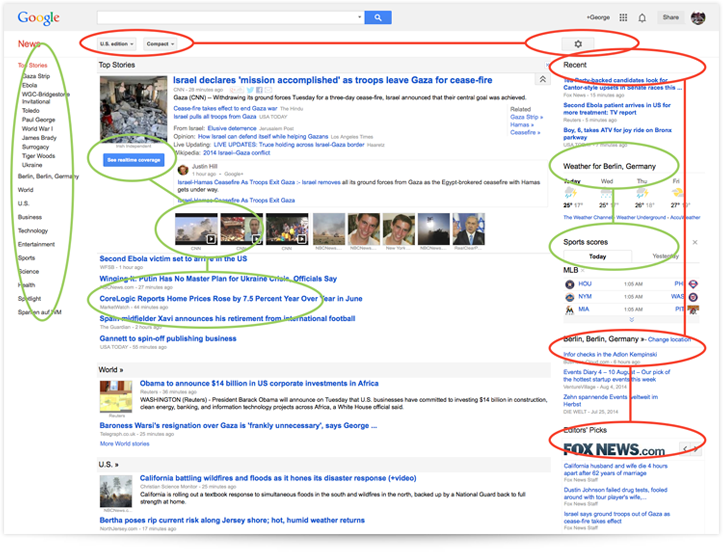Open the settings gear button
Viewport: 723px width, 552px height.
point(578,44)
